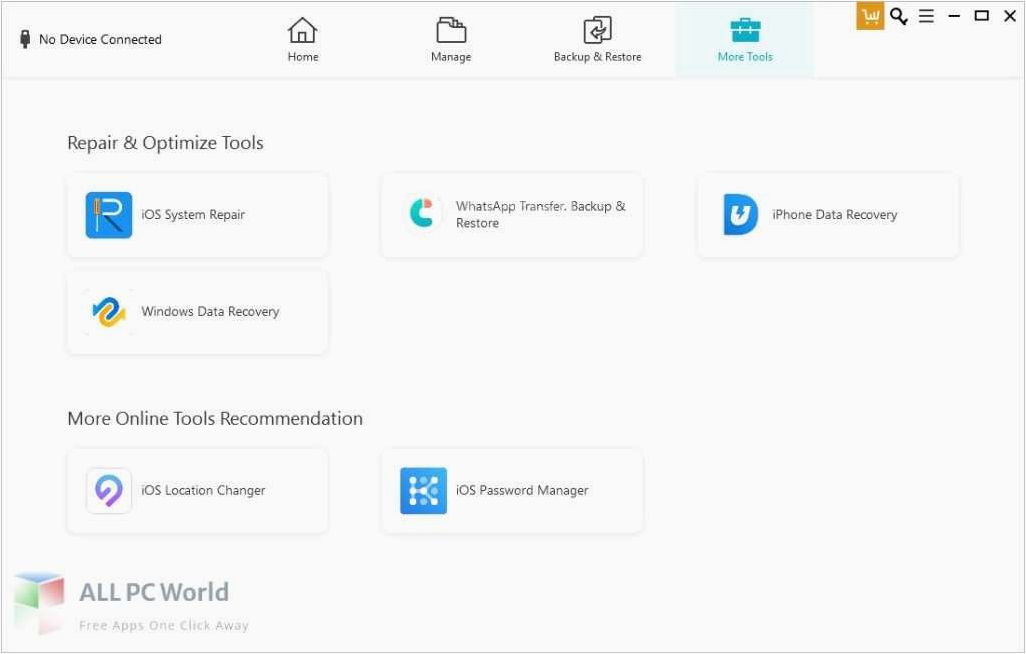Click the More Tools toolbox icon
This screenshot has width=1026, height=654.
[745, 30]
